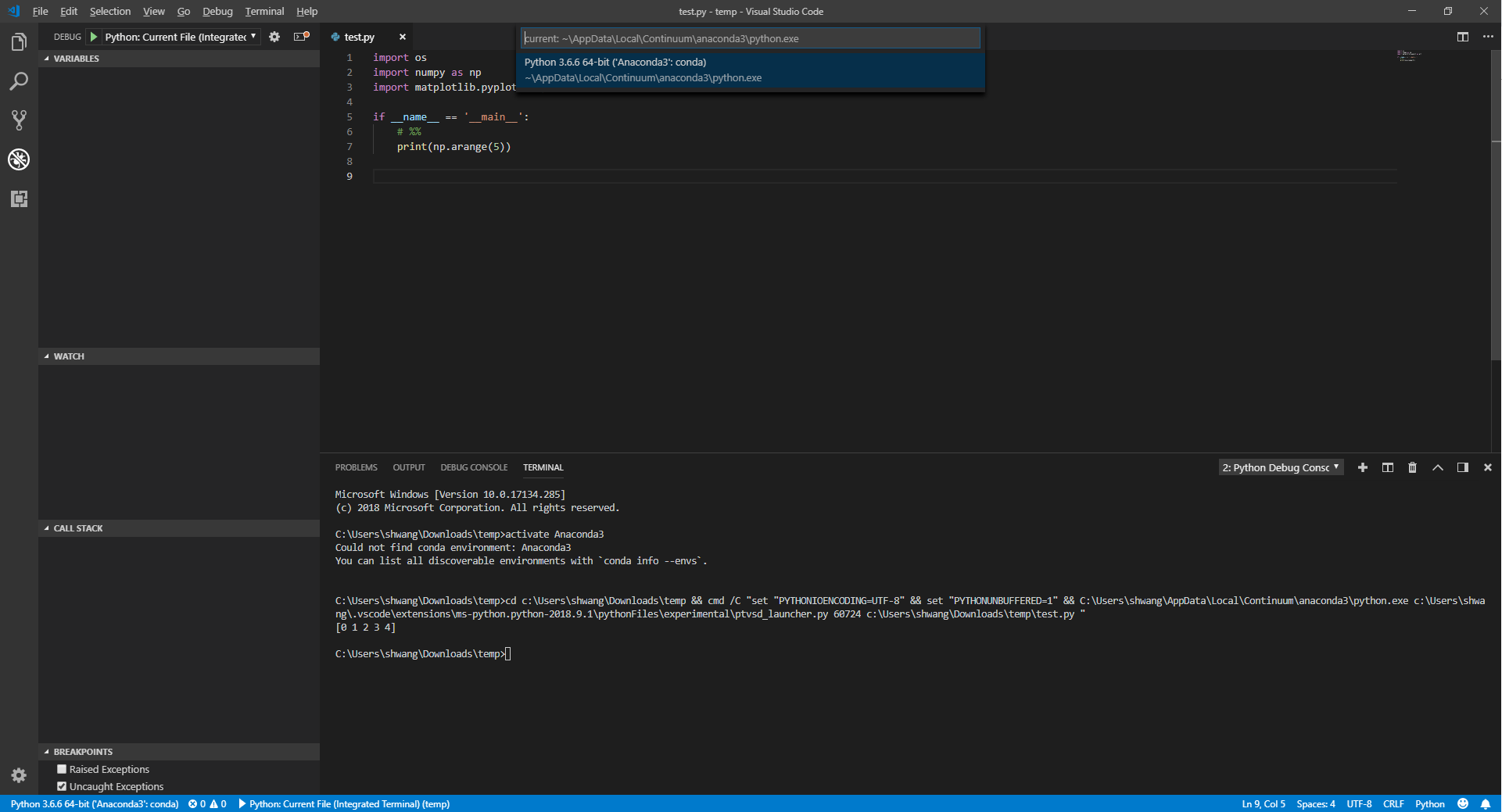Open the debug configuration dropdown
1502x812 pixels.
(181, 37)
